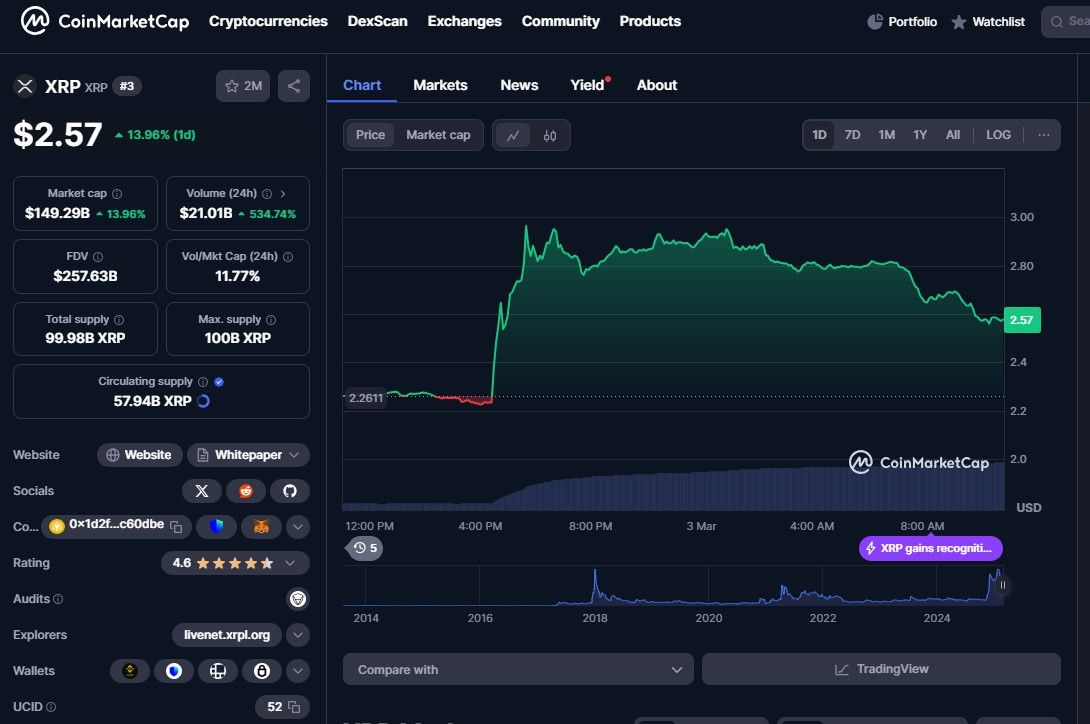Open the blue shield wallet icon

[174, 671]
